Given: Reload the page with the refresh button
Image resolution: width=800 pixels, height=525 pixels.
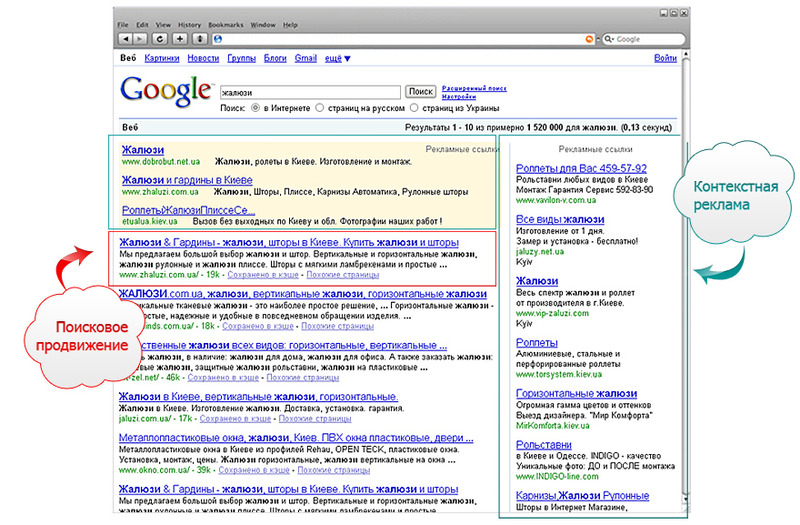Looking at the screenshot, I should (x=159, y=39).
